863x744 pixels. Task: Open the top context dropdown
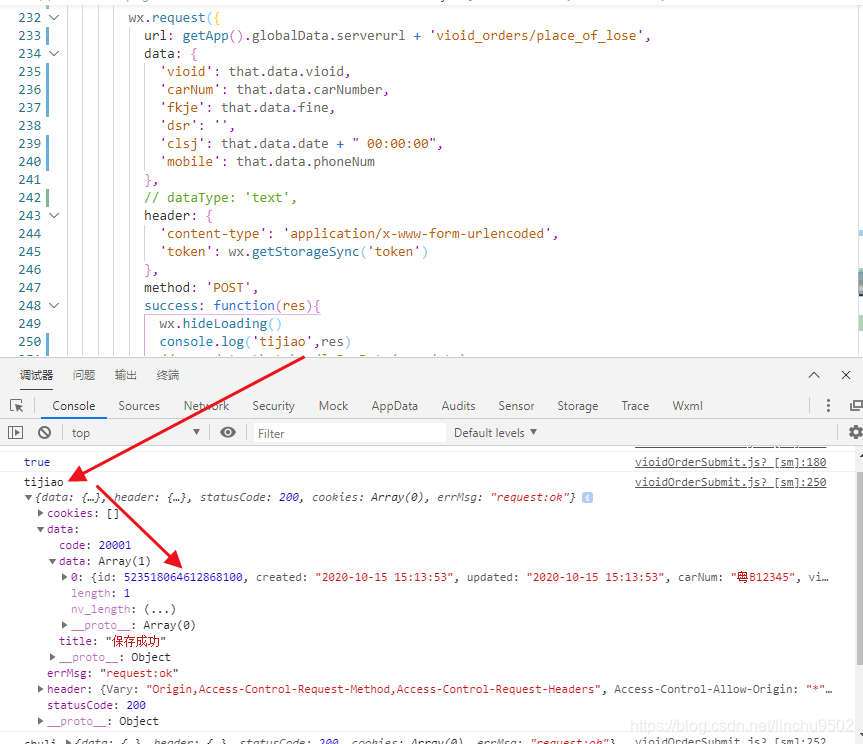pos(135,433)
